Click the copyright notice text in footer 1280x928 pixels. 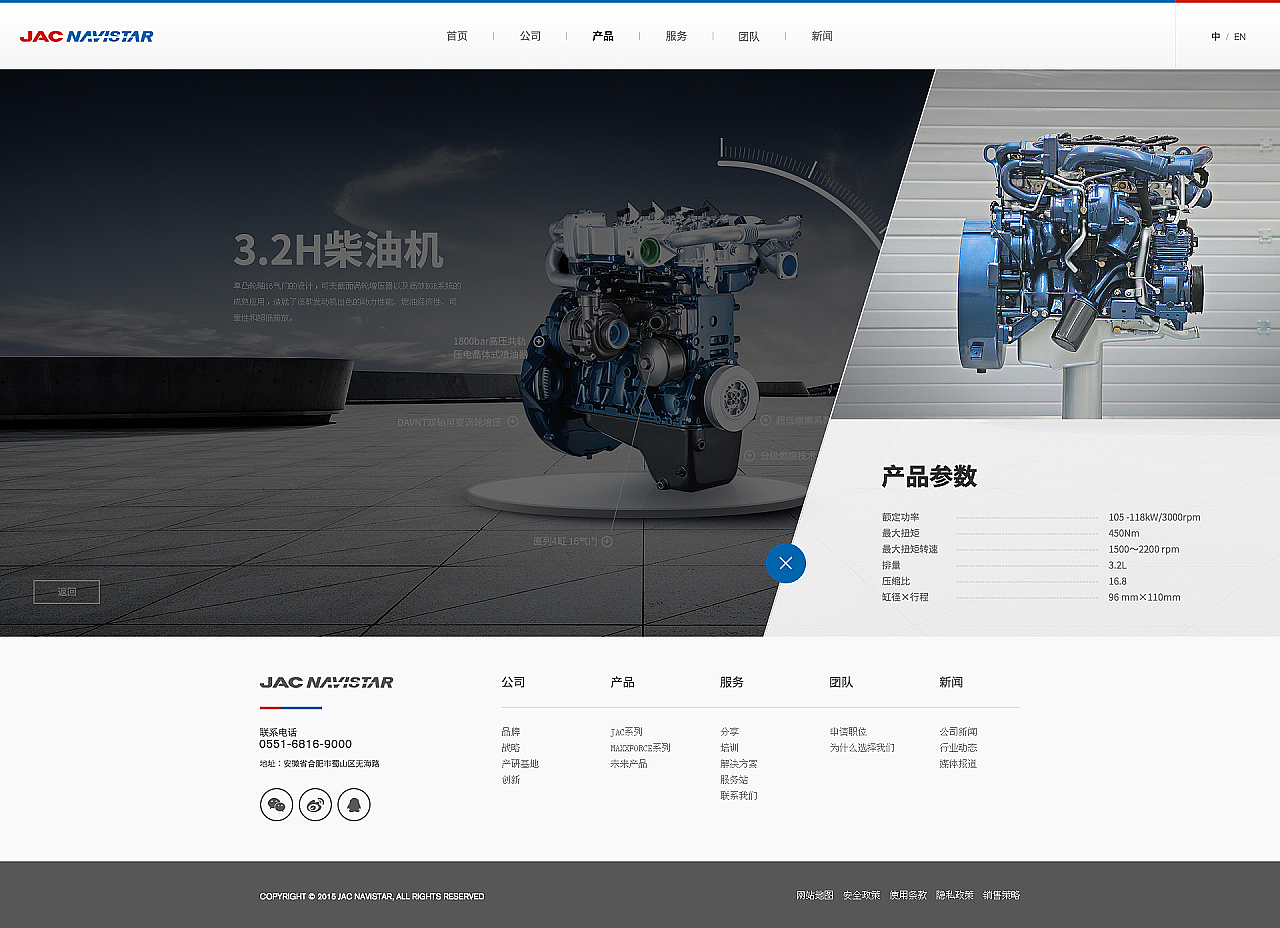(372, 896)
